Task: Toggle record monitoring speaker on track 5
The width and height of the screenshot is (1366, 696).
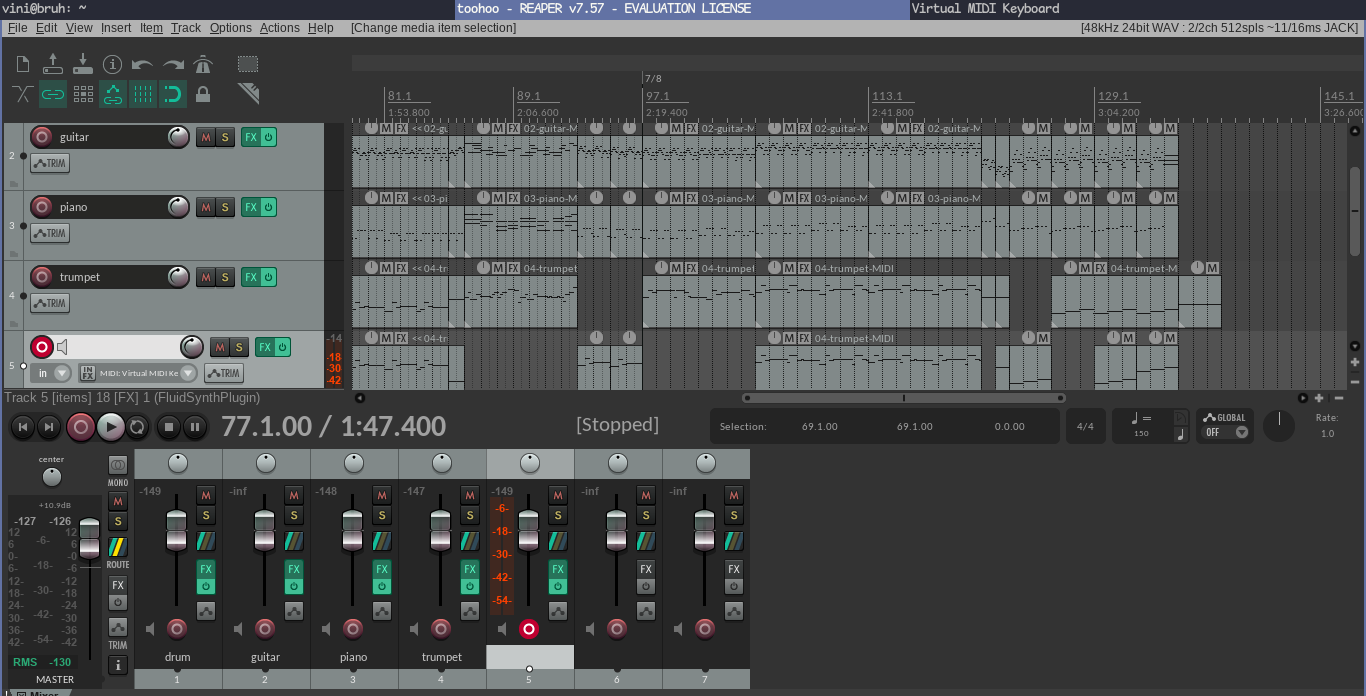Action: [x=63, y=347]
